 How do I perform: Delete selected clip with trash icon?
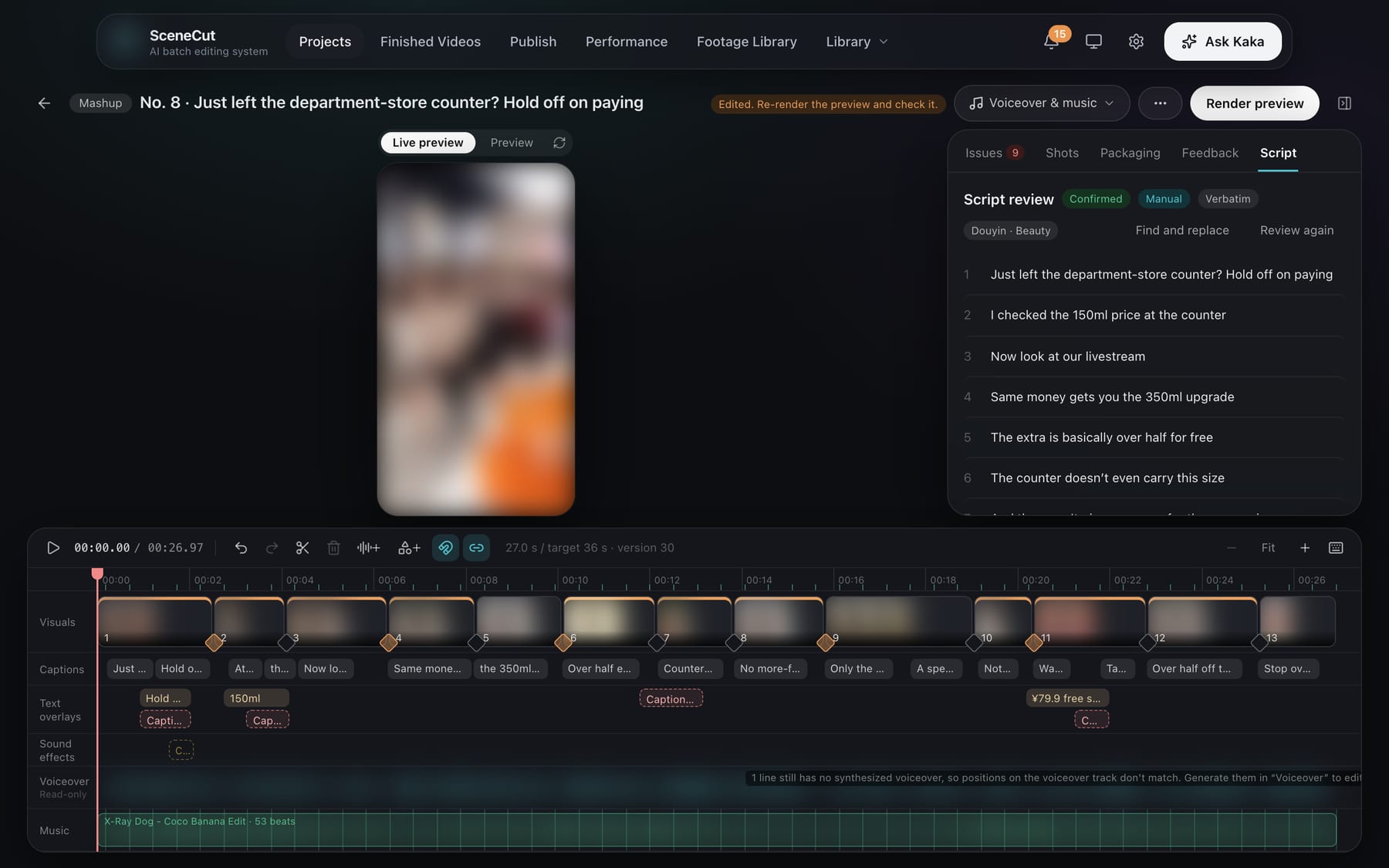(x=333, y=548)
